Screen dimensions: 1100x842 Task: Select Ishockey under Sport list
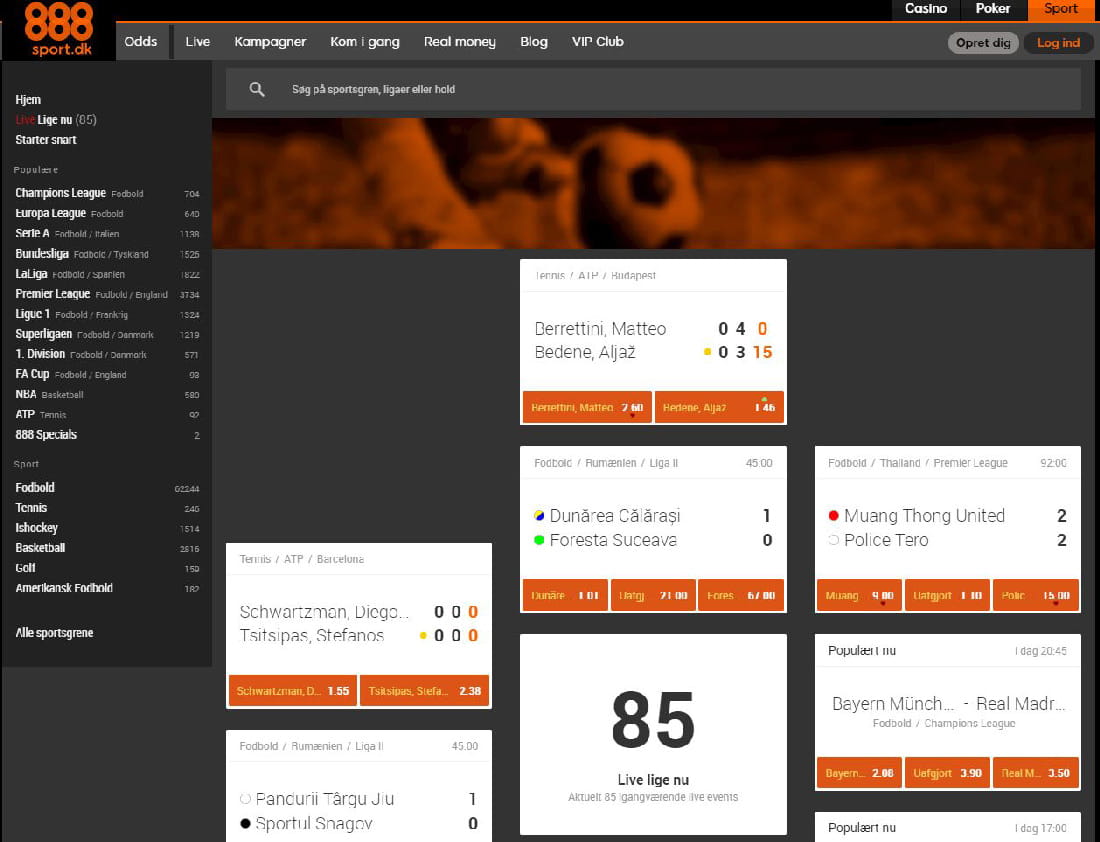107,528
